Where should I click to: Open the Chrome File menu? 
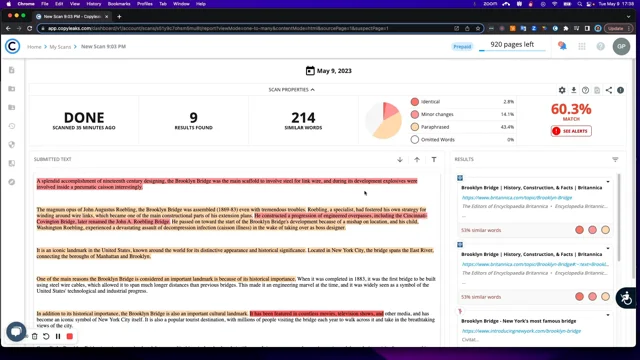coord(44,4)
